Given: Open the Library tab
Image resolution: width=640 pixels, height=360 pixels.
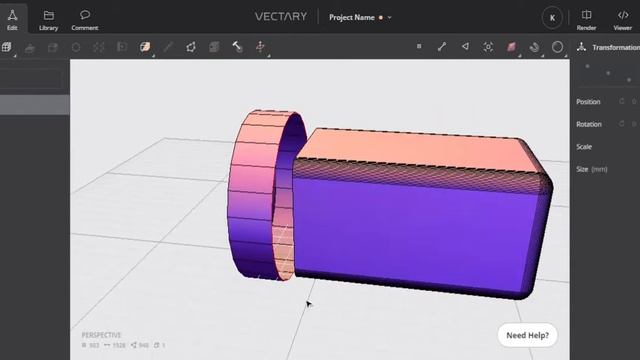Looking at the screenshot, I should [49, 20].
